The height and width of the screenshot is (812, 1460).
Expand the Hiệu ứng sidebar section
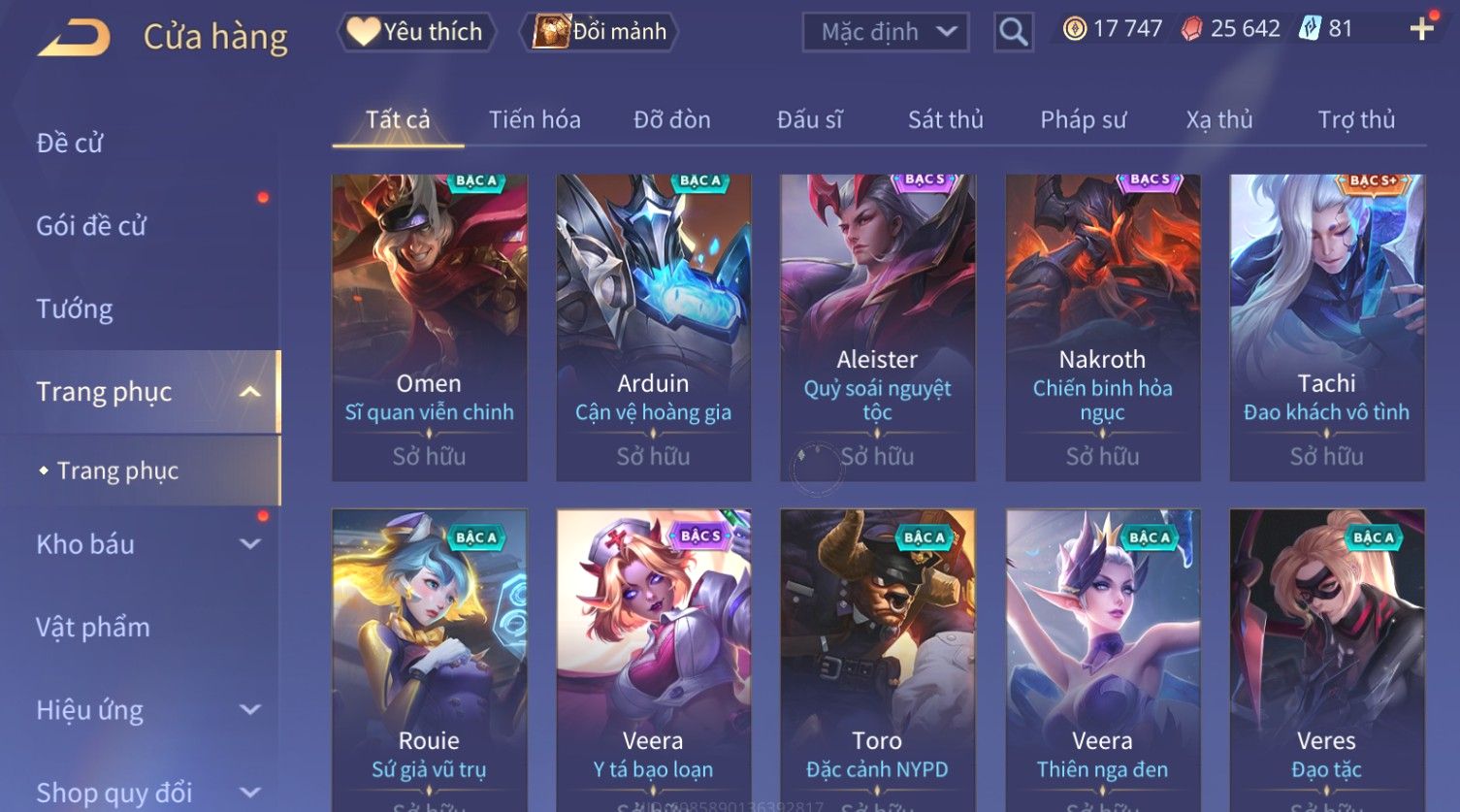point(250,710)
